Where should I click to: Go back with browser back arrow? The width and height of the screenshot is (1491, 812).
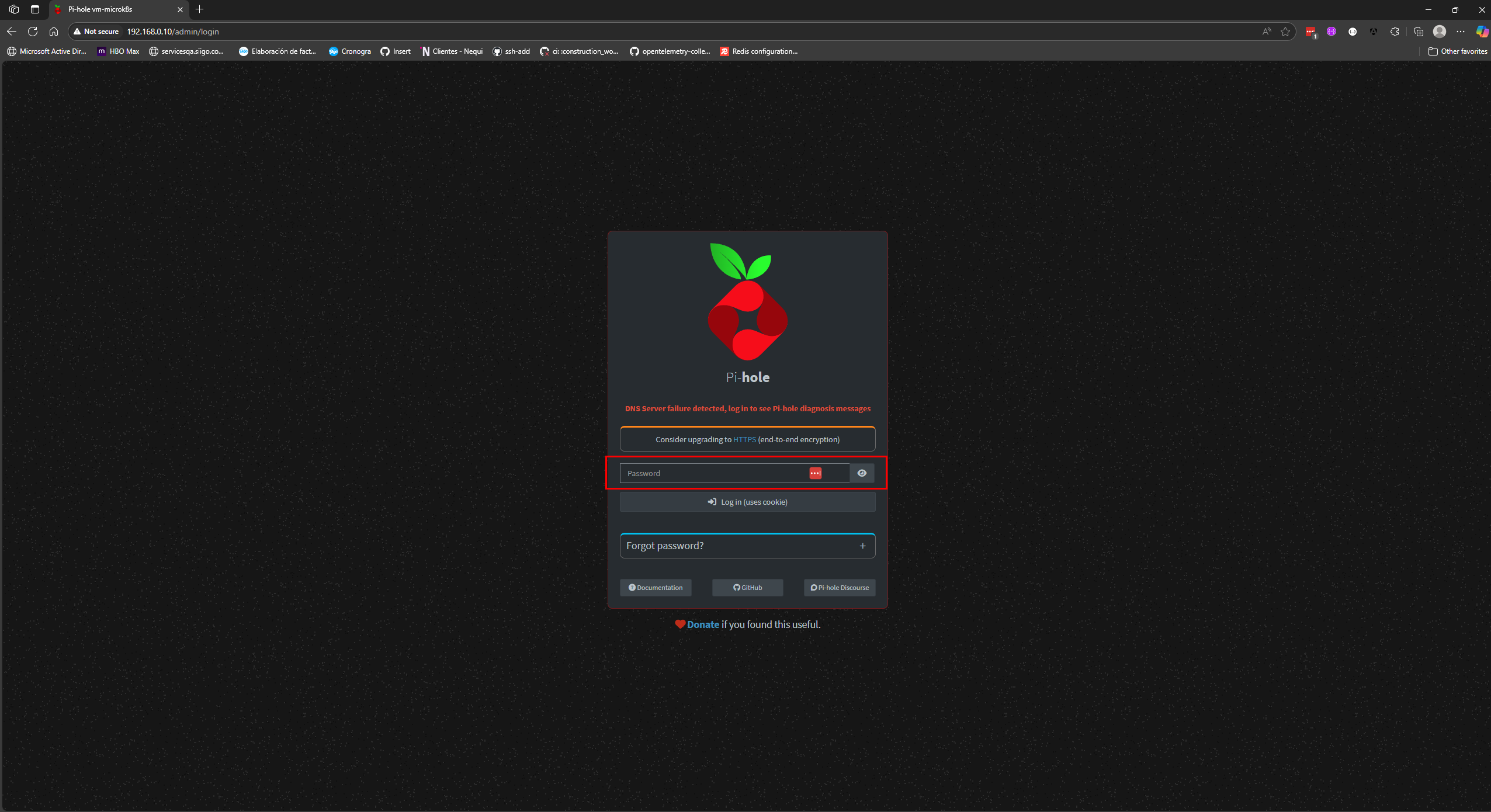click(x=12, y=32)
